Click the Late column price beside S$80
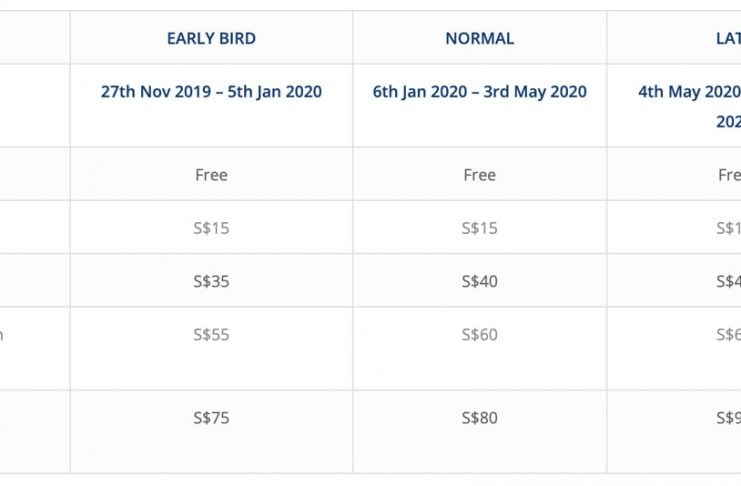This screenshot has width=741, height=486. pyautogui.click(x=728, y=418)
